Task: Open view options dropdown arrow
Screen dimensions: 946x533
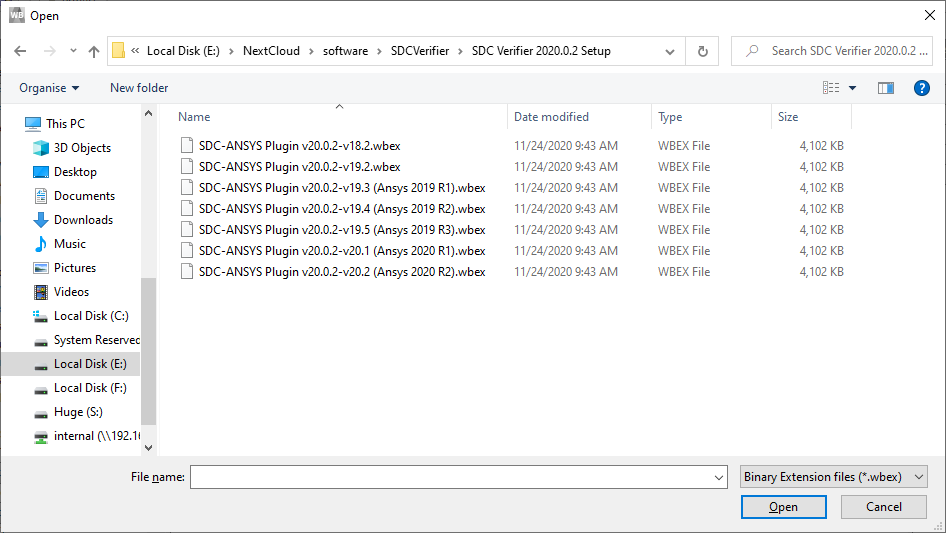Action: (852, 88)
